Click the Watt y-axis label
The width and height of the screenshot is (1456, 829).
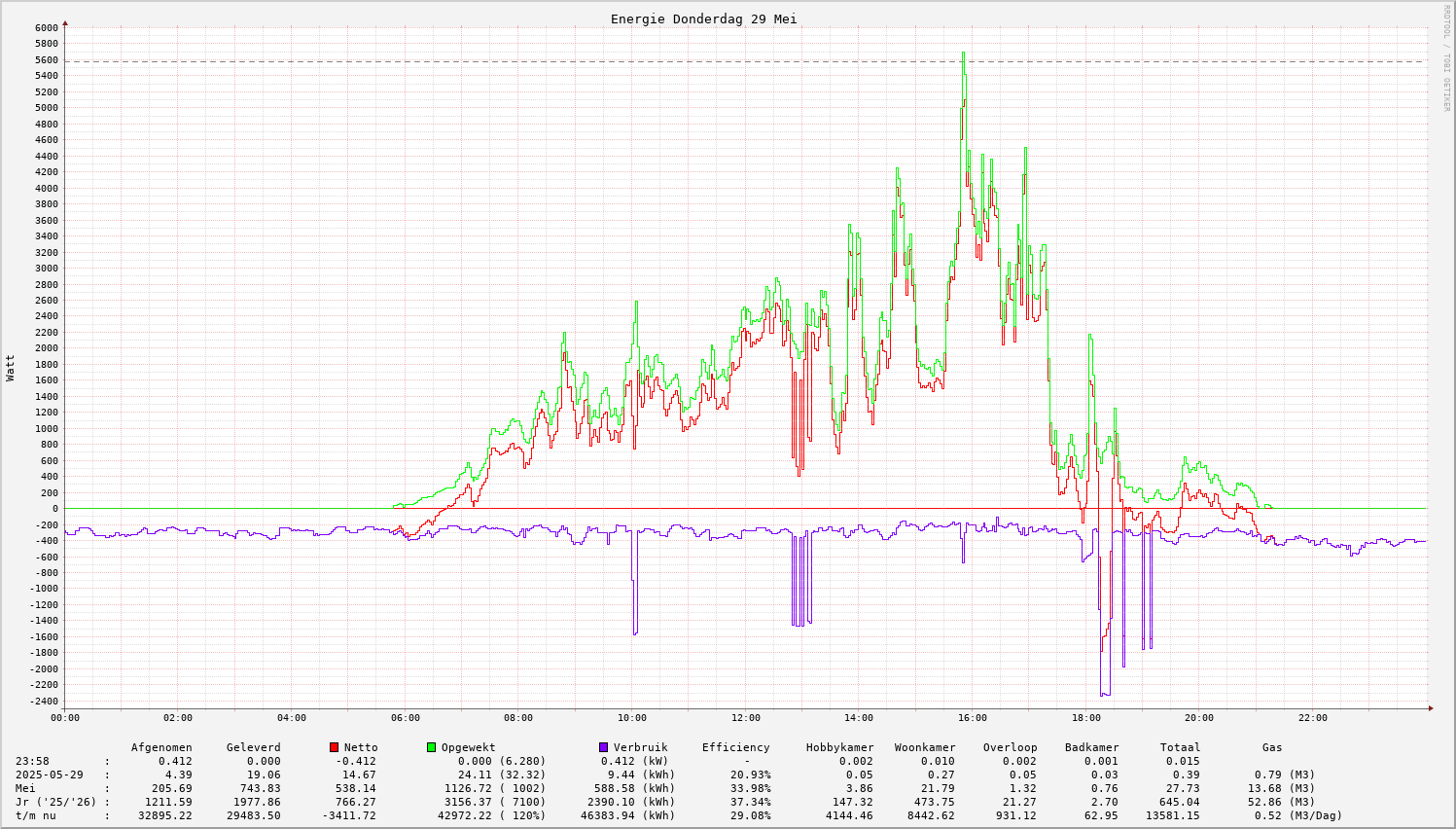(11, 367)
